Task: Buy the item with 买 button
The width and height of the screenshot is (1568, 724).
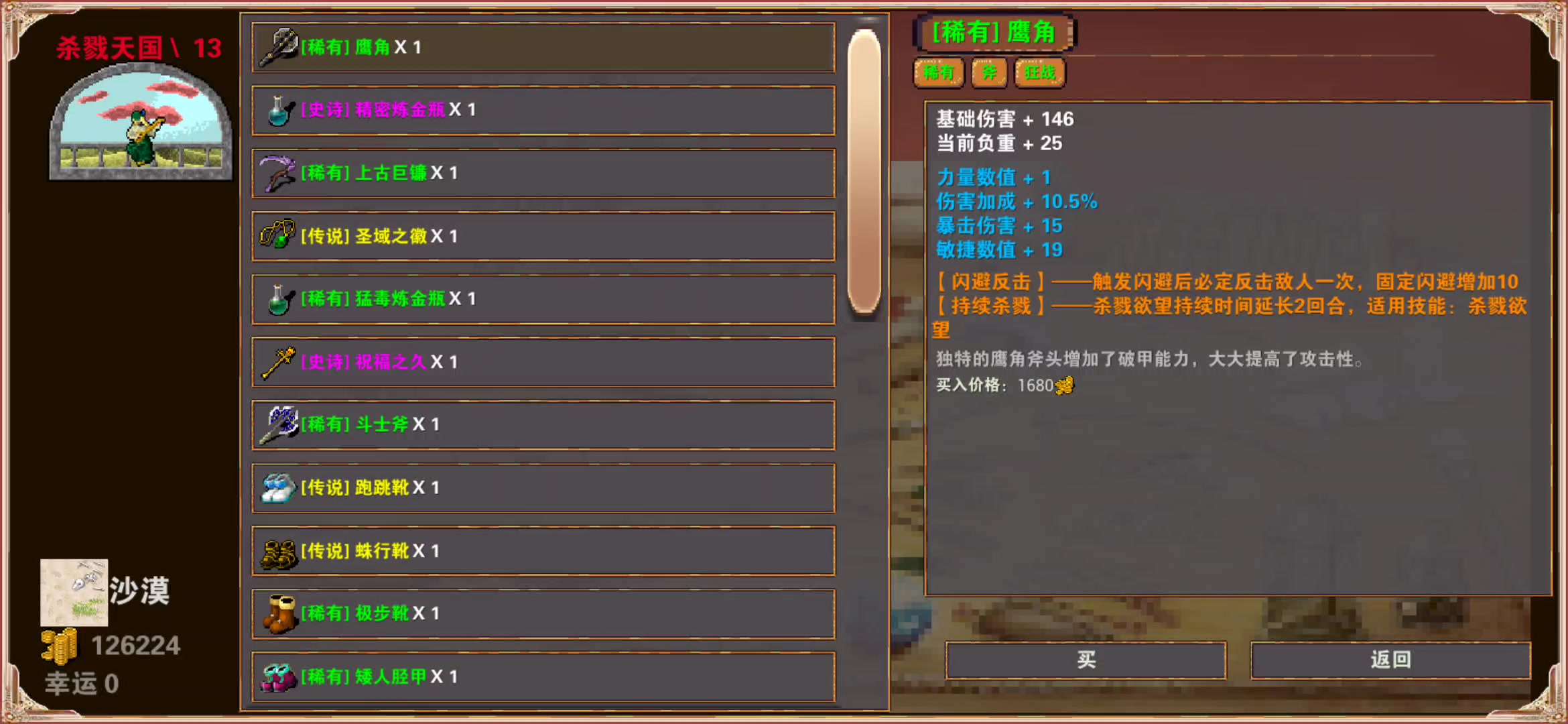Action: [1086, 660]
